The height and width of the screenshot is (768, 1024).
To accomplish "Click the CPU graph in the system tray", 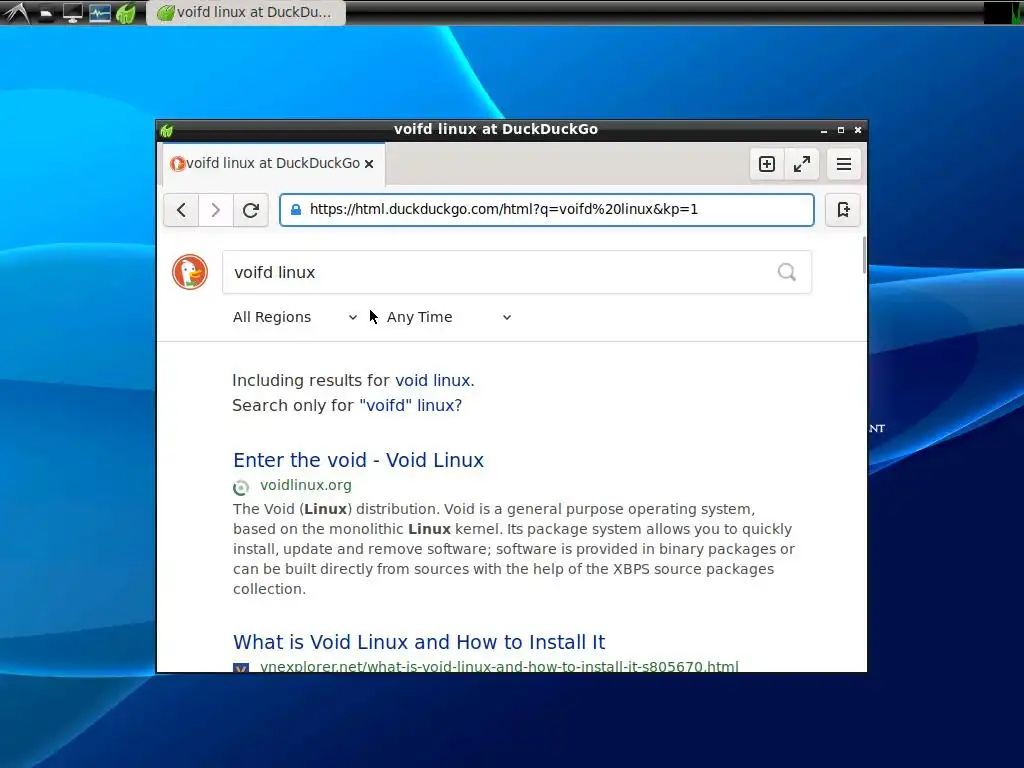I will [x=1002, y=13].
